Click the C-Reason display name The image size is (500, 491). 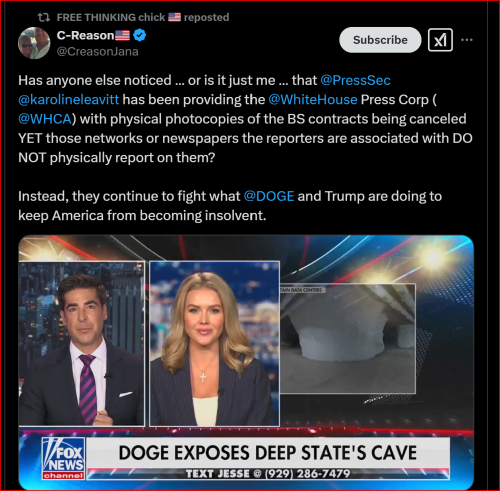[x=85, y=35]
